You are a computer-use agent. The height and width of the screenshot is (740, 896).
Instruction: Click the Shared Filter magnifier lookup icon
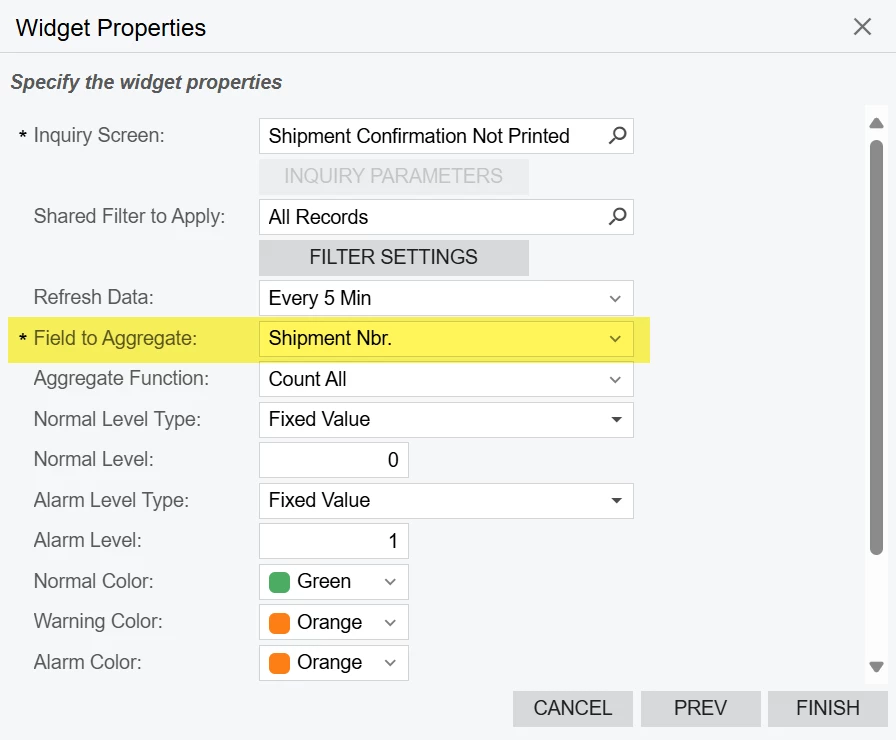pyautogui.click(x=617, y=217)
